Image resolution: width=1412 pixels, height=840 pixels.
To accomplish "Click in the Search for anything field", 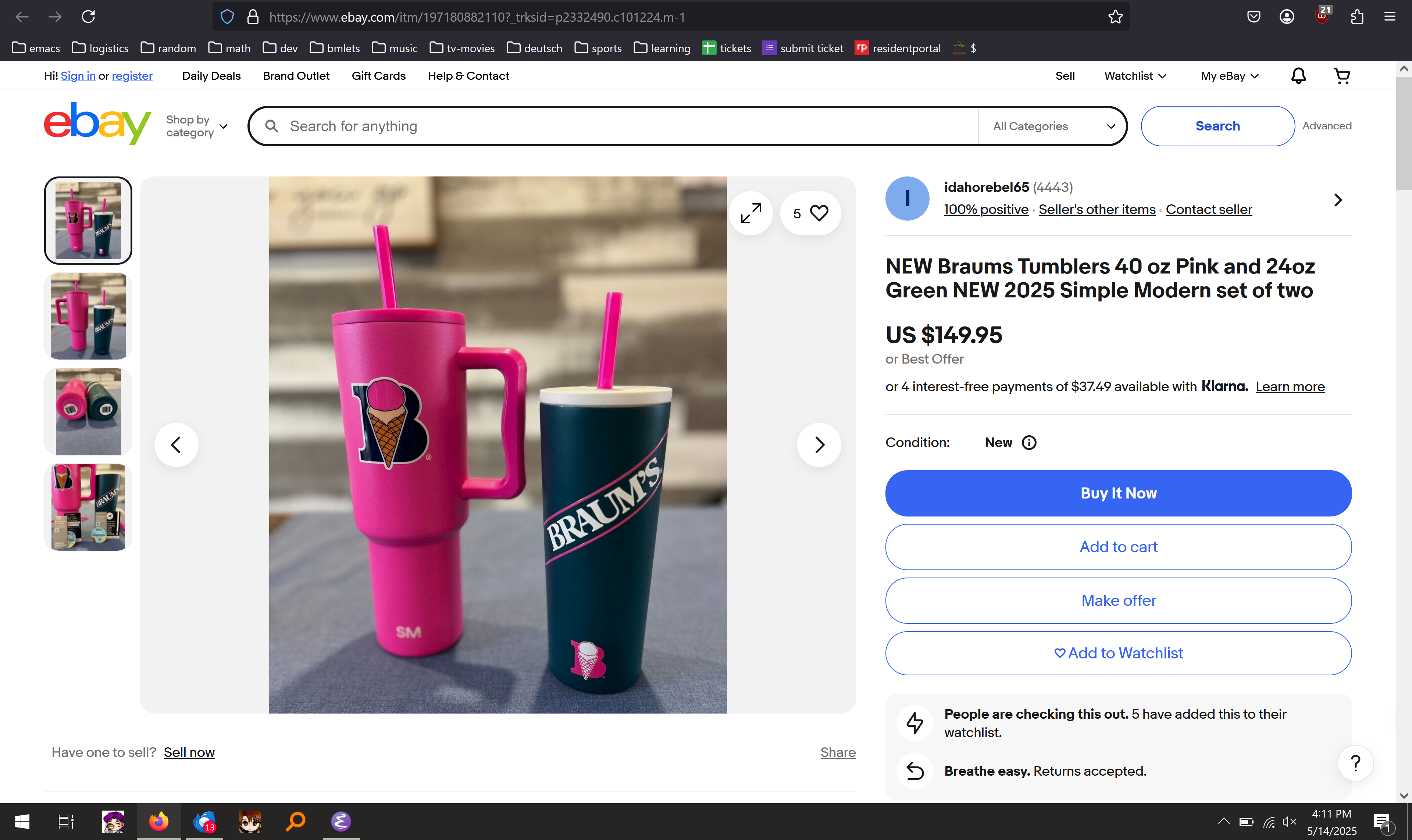I will 623,126.
